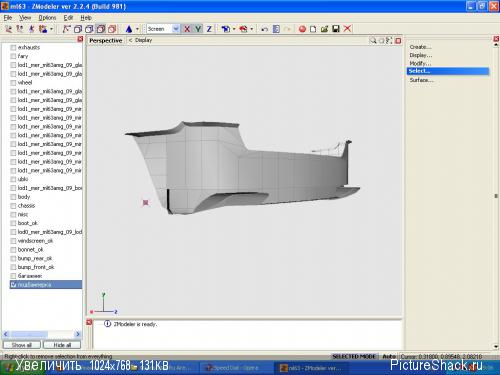
Task: Open the File menu
Action: pyautogui.click(x=8, y=18)
